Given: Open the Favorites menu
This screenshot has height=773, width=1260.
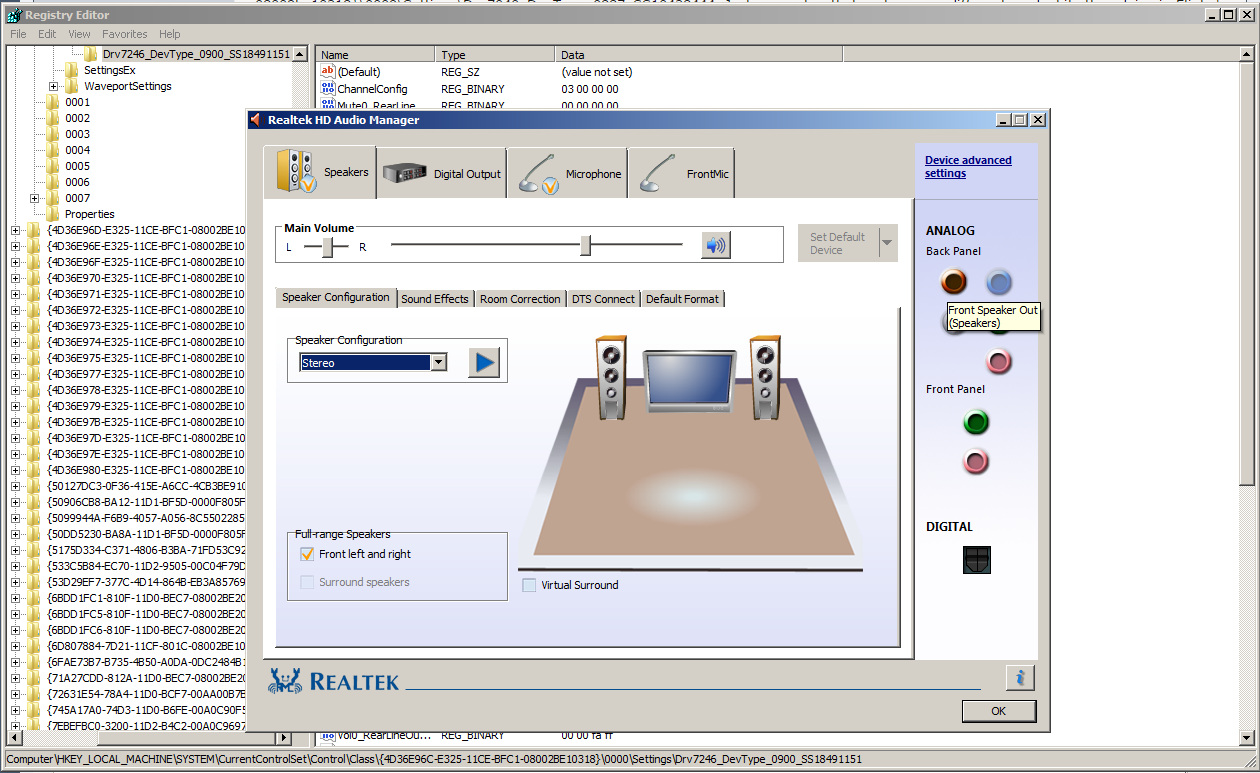Looking at the screenshot, I should (124, 34).
